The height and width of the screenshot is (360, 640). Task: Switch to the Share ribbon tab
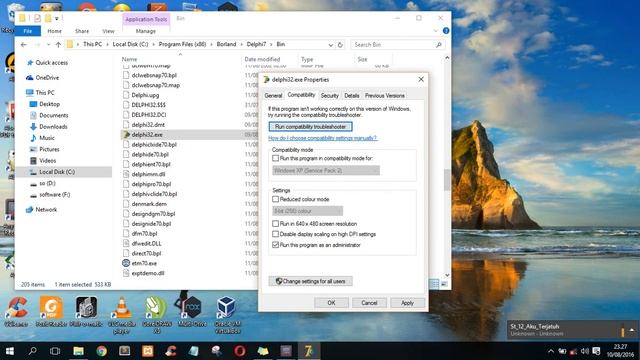click(82, 31)
